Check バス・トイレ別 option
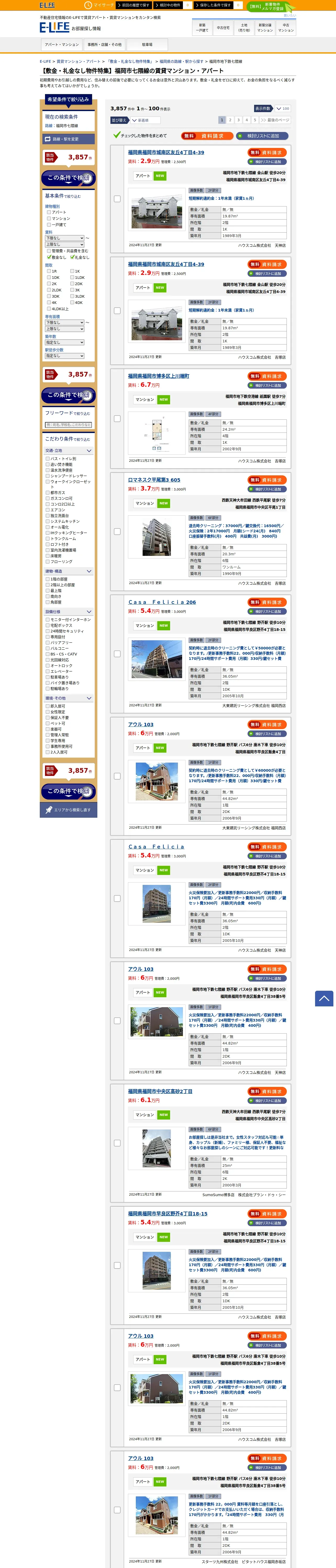The width and height of the screenshot is (336, 1568). pos(48,458)
